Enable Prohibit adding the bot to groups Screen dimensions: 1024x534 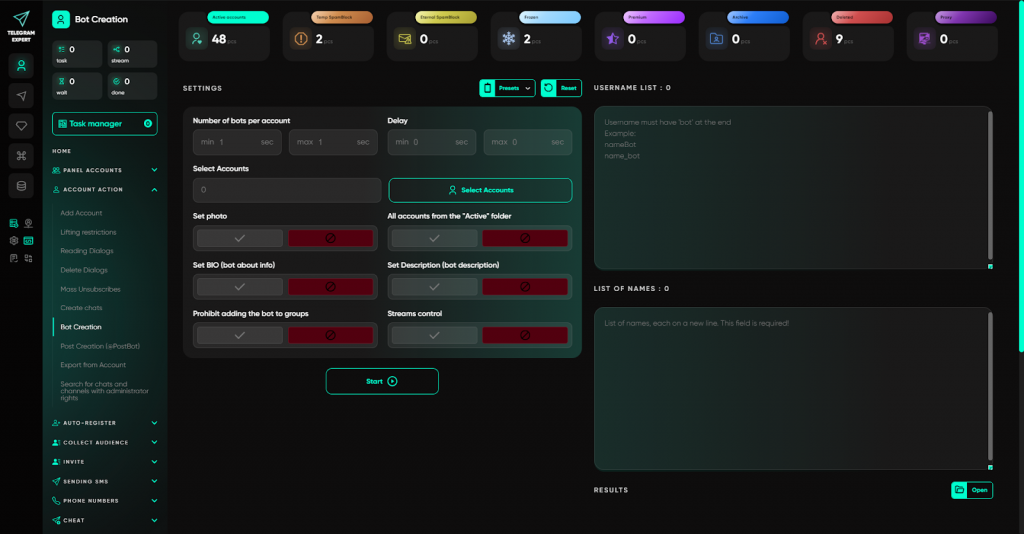[x=239, y=335]
